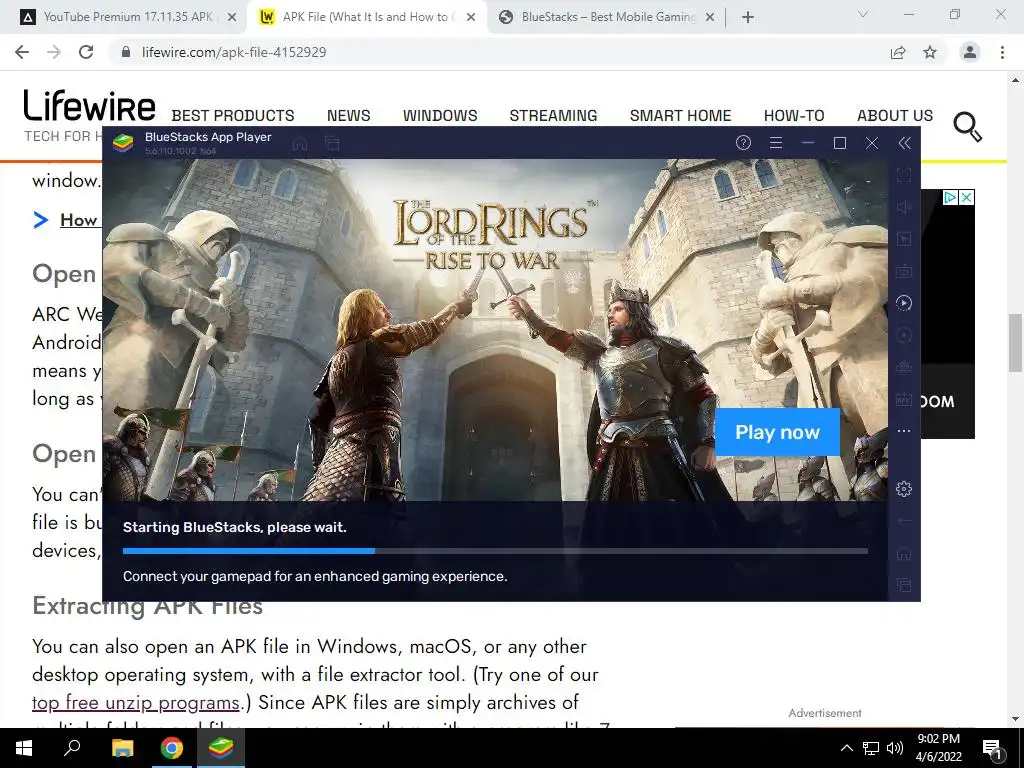Reload the Lifewire page
The height and width of the screenshot is (768, 1024).
(86, 52)
